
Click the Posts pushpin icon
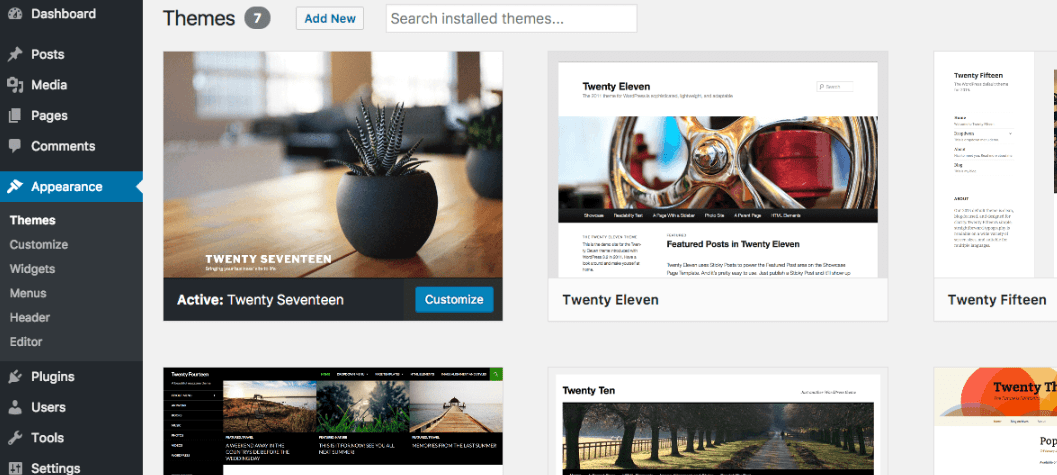pos(15,55)
